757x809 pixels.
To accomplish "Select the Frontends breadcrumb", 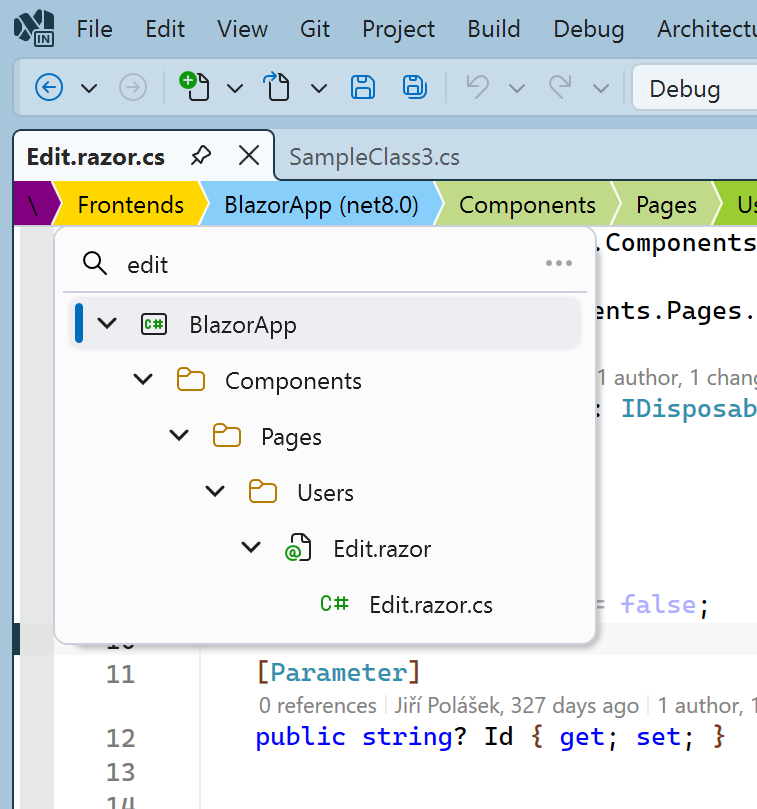I will (x=131, y=204).
